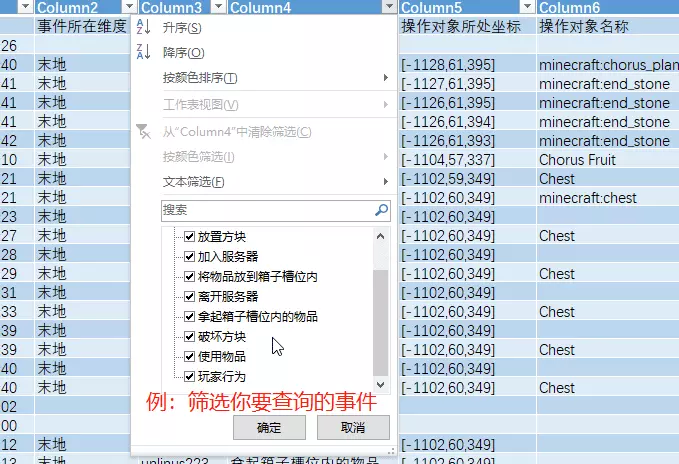
Task: Click the 搜索 filter search field
Action: pos(275,210)
